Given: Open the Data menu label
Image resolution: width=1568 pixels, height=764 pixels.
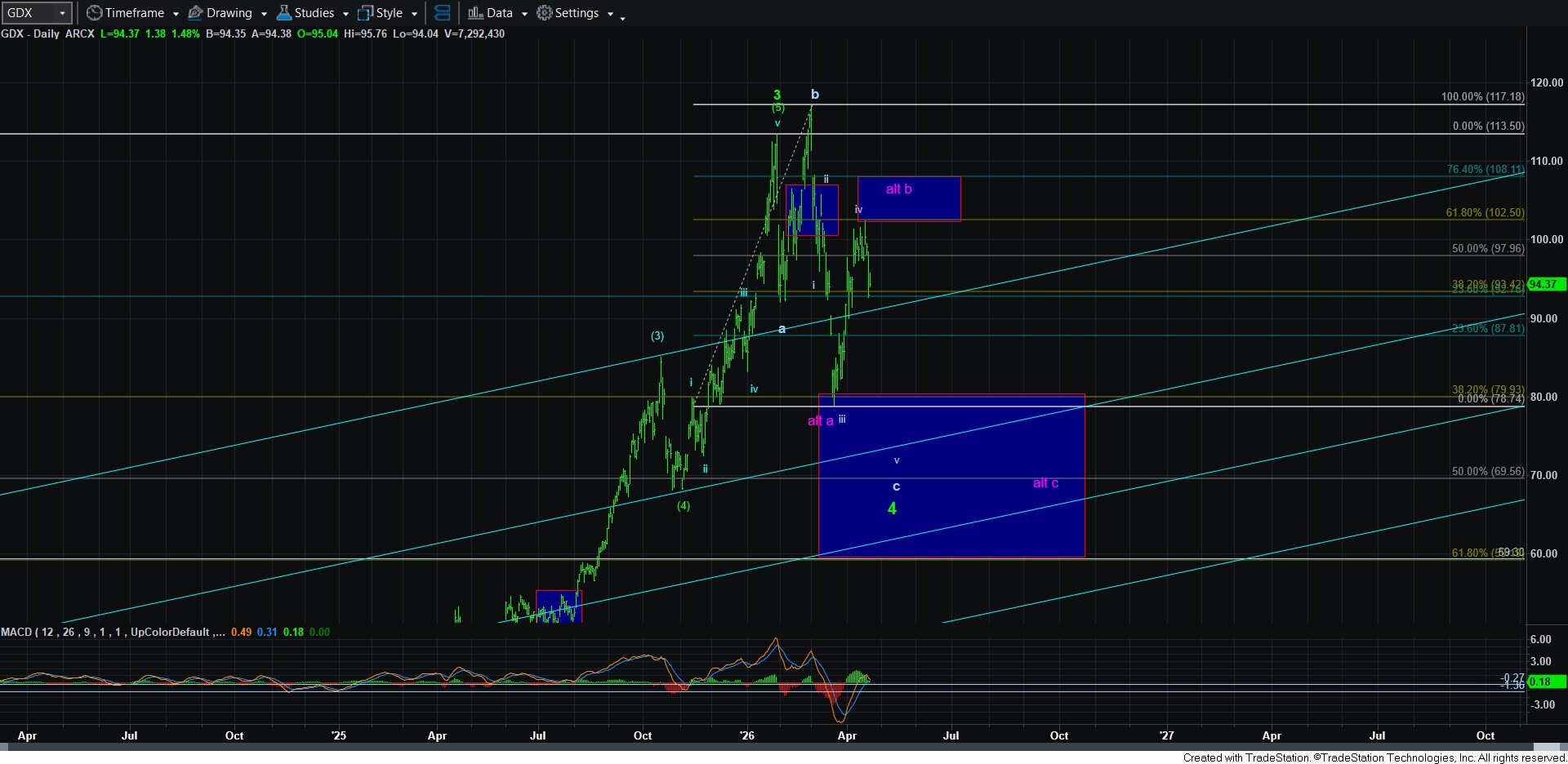Looking at the screenshot, I should 499,13.
